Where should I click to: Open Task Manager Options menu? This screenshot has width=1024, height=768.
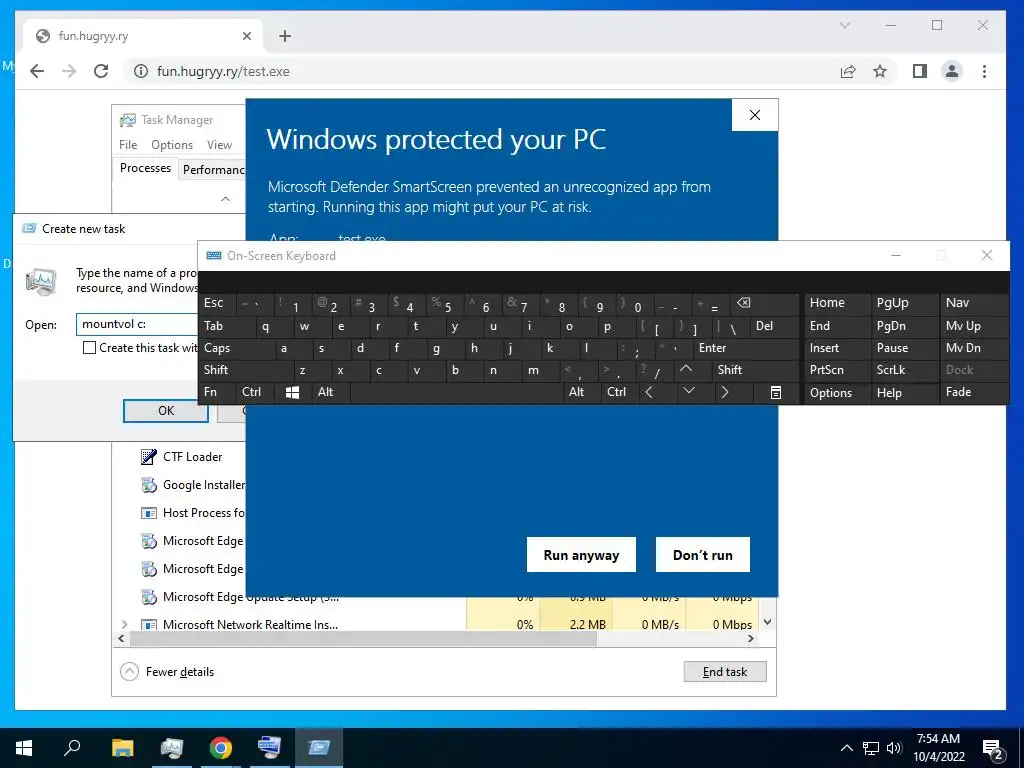pyautogui.click(x=172, y=144)
